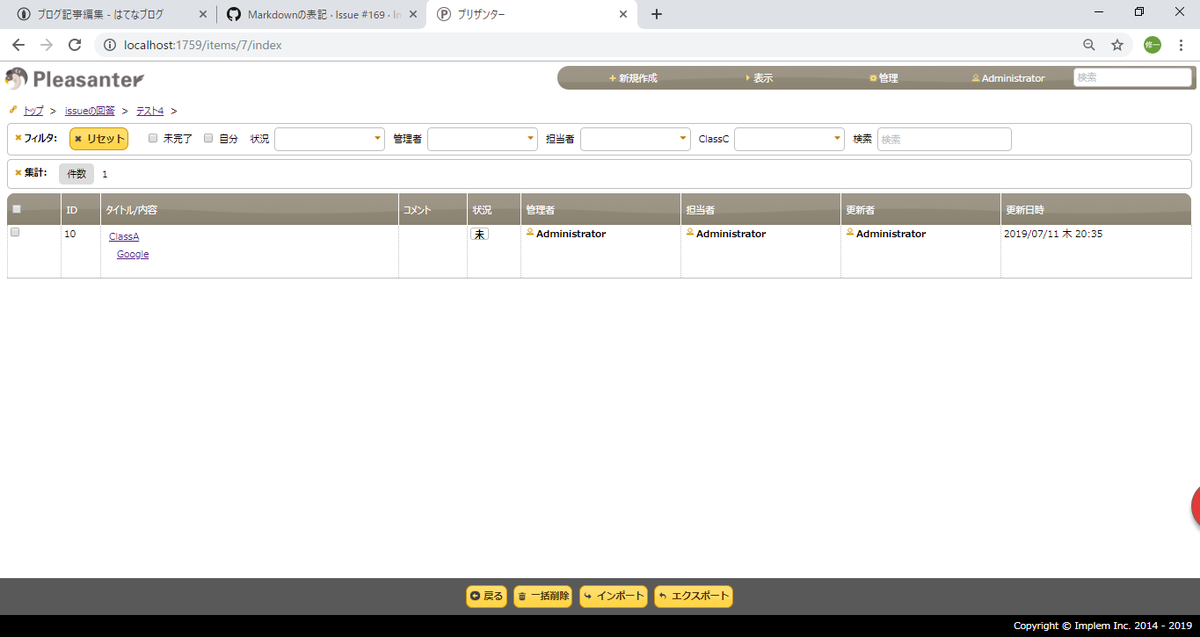
Task: Switch to Markdownの表記 Issue #169 tab
Action: [x=320, y=14]
